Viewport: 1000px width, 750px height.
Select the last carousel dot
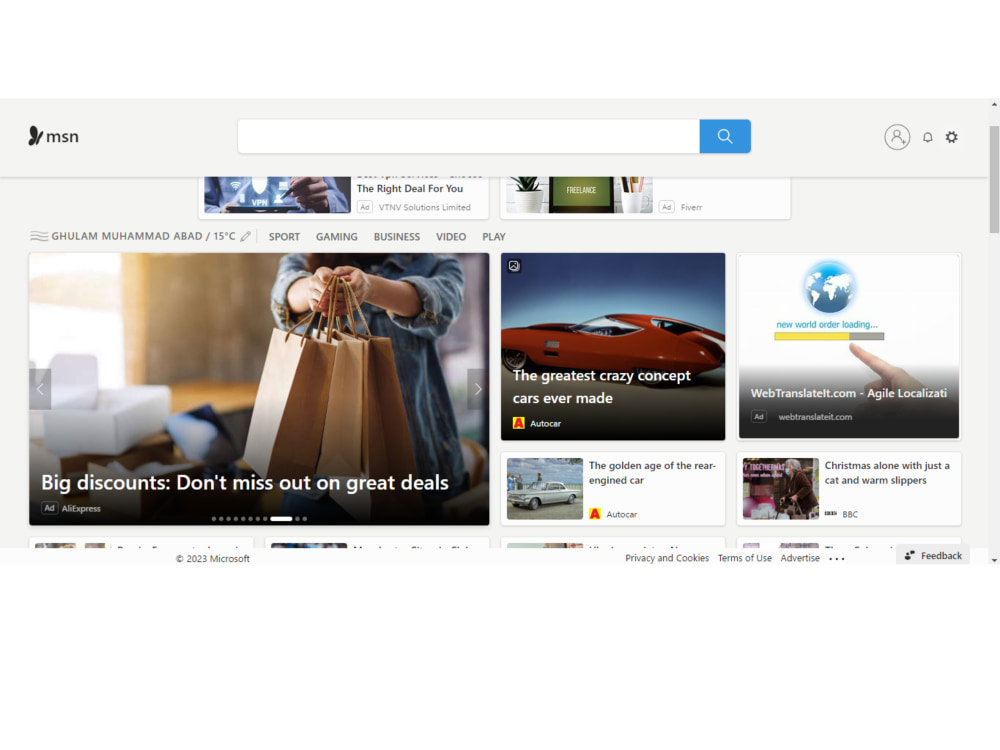pos(305,519)
